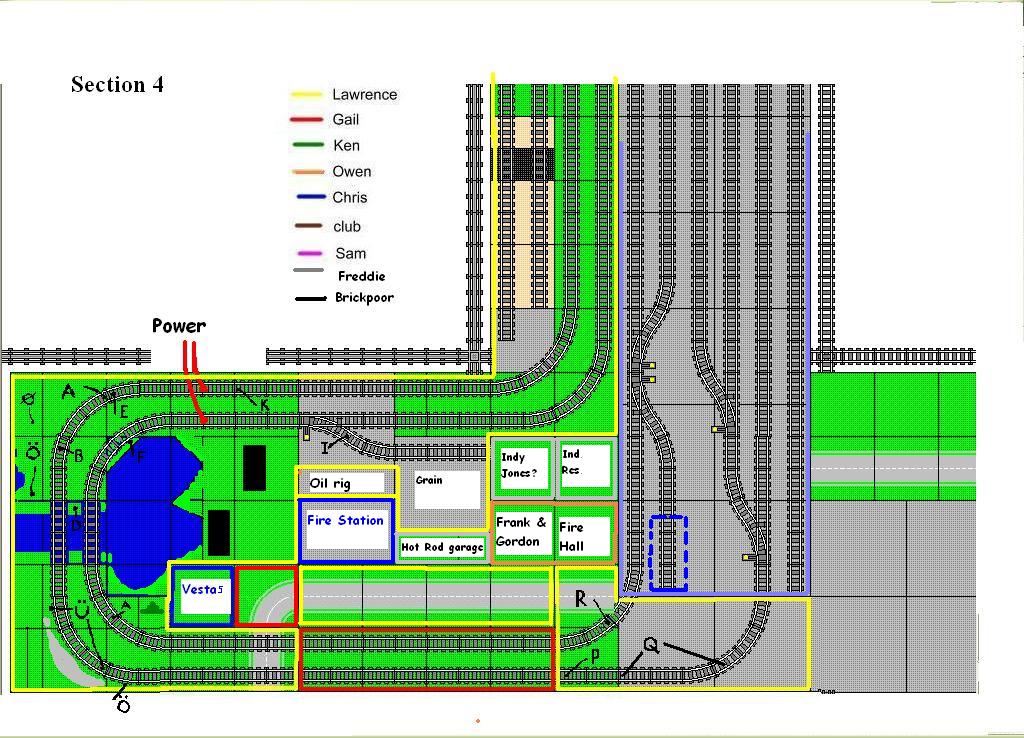Click track marker letter 'I'
Image resolution: width=1024 pixels, height=738 pixels.
click(x=325, y=448)
